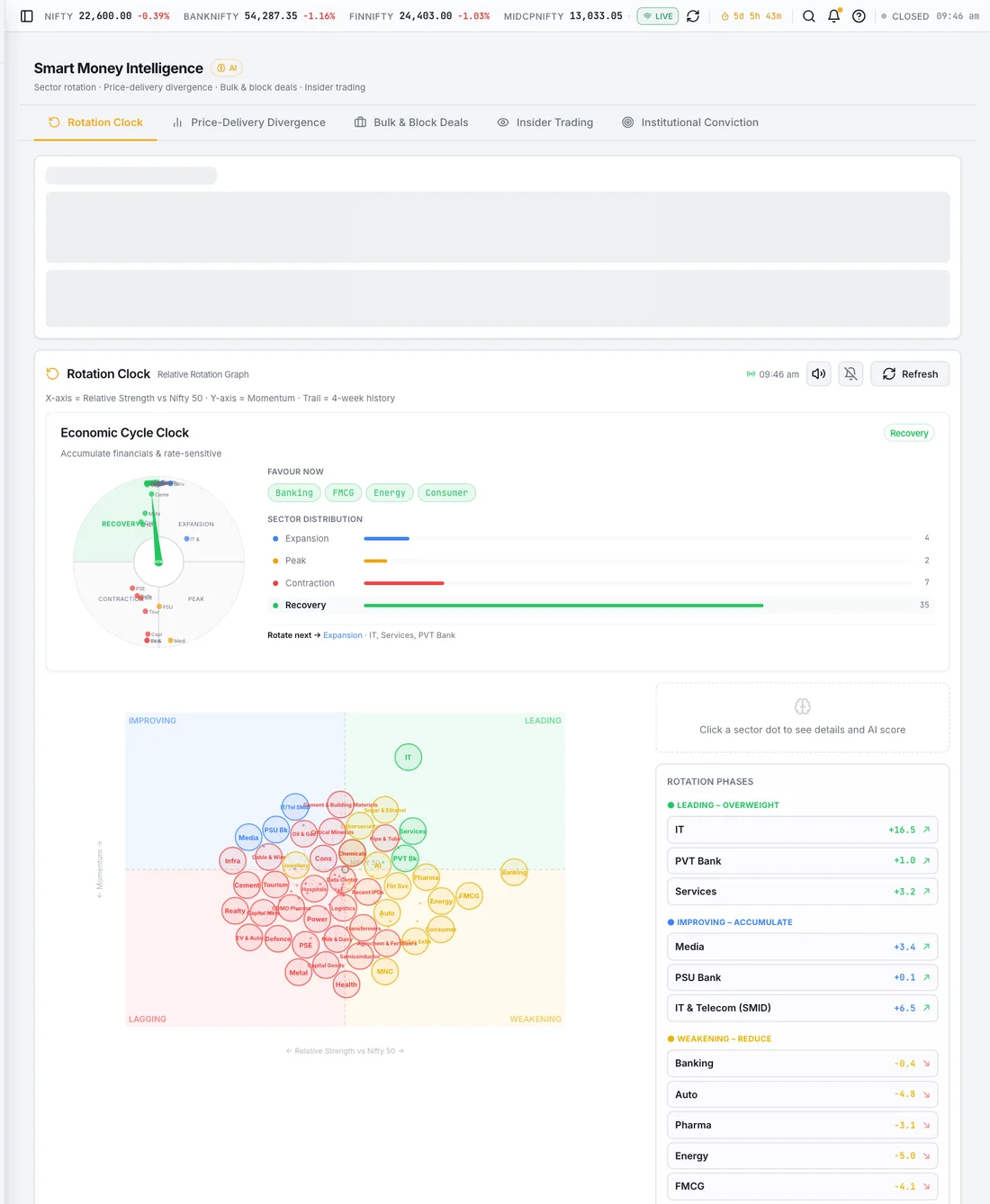Open notifications bell in top bar
Viewport: 990px width, 1204px height.
click(834, 16)
